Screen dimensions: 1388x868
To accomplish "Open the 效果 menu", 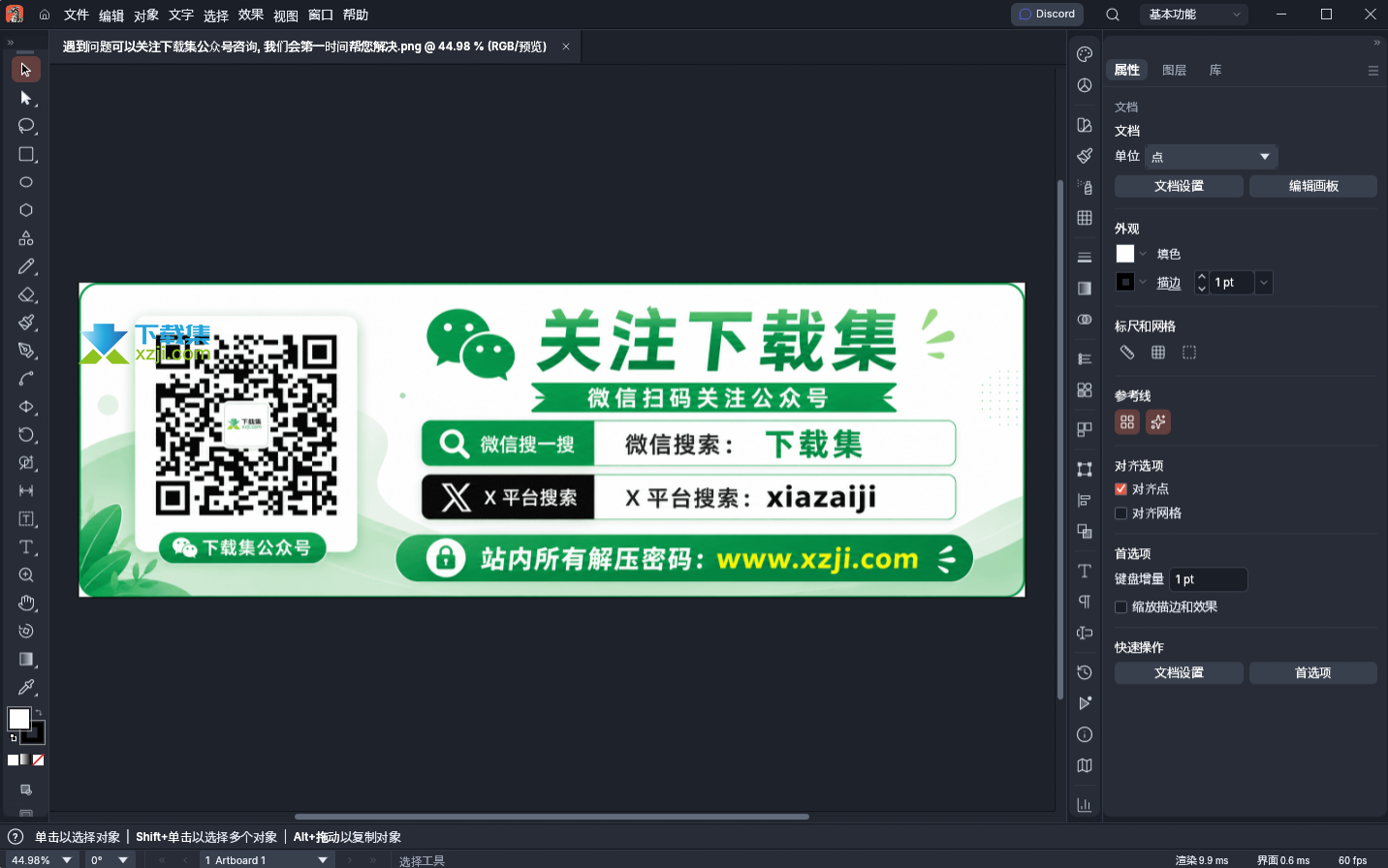I will click(x=251, y=15).
